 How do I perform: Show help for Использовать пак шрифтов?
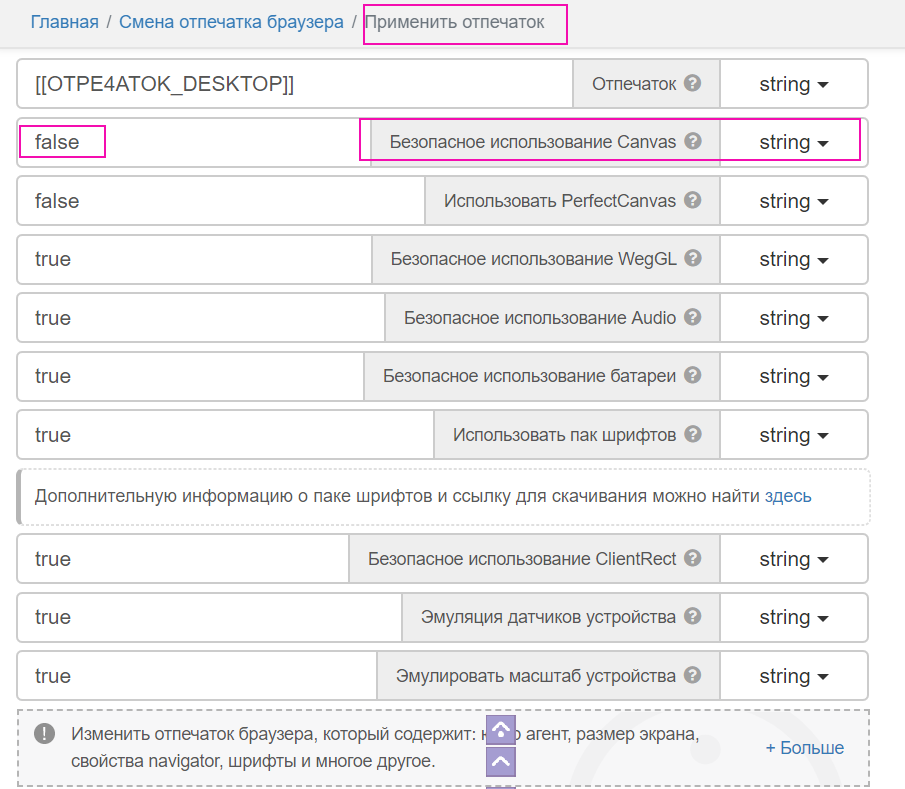click(693, 435)
